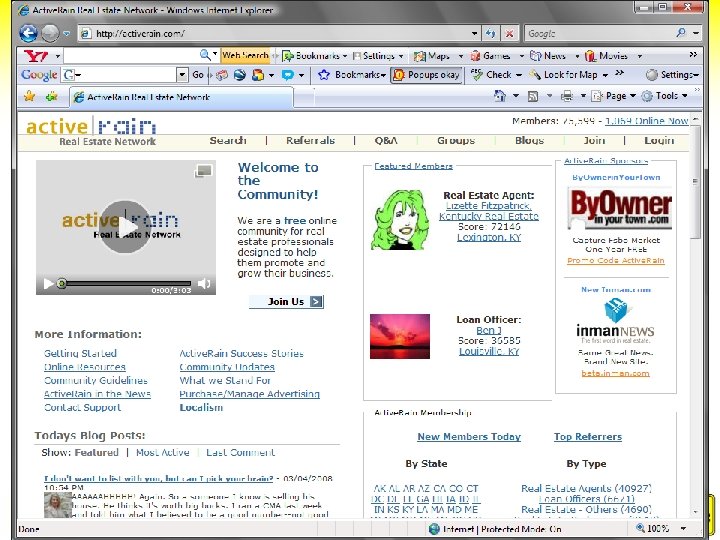Viewport: 720px width, 540px height.
Task: Open the Blogs site nav item
Action: click(529, 141)
